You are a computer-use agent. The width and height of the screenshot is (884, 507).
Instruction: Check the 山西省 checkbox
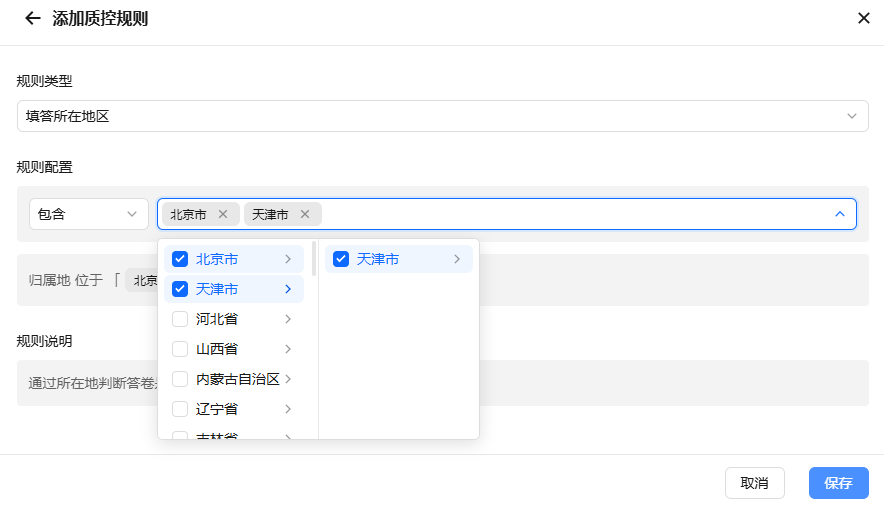(x=180, y=349)
